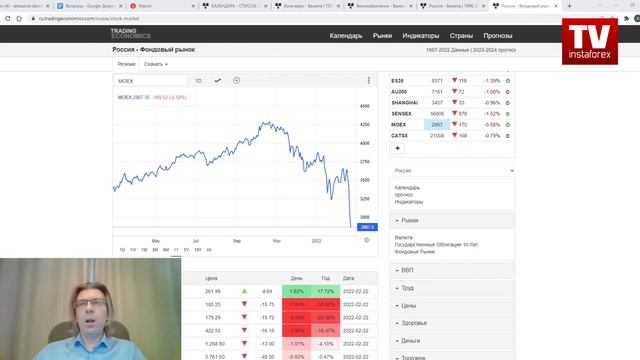Close the Google Docs browser tab
Image resolution: width=640 pixels, height=360 pixels.
point(120,6)
